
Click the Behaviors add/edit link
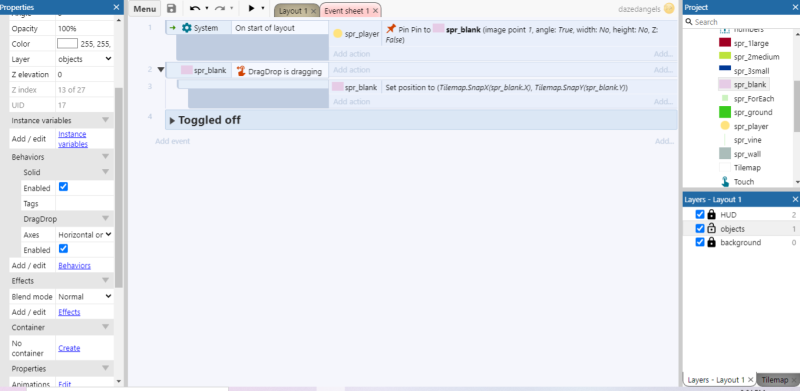click(x=74, y=265)
